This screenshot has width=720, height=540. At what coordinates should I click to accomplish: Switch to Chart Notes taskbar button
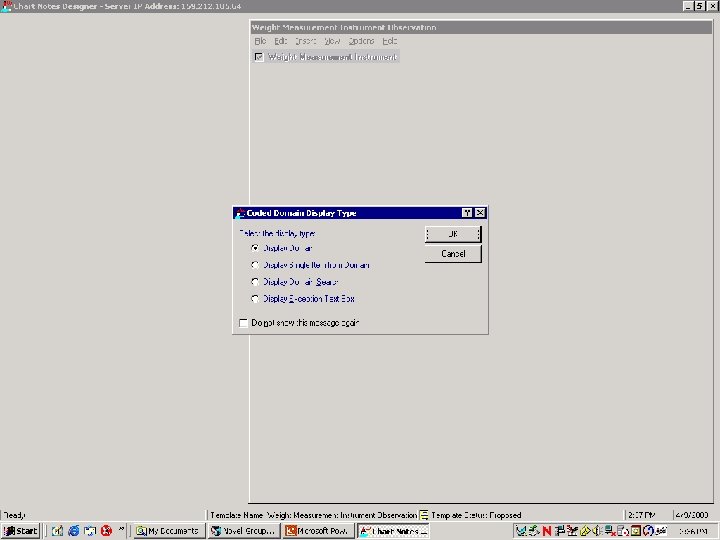click(393, 531)
